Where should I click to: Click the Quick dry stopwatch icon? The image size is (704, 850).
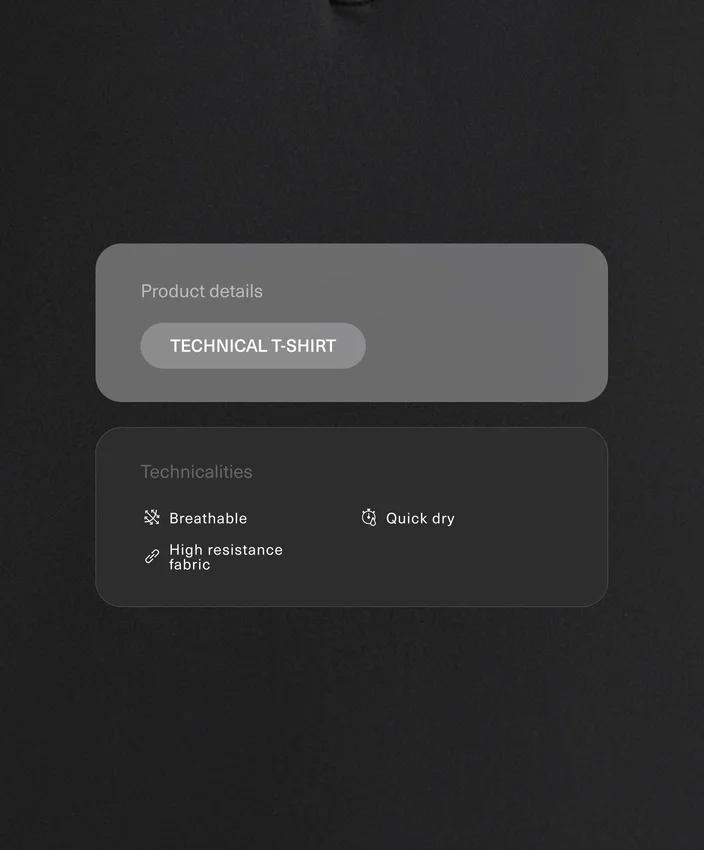coord(369,518)
